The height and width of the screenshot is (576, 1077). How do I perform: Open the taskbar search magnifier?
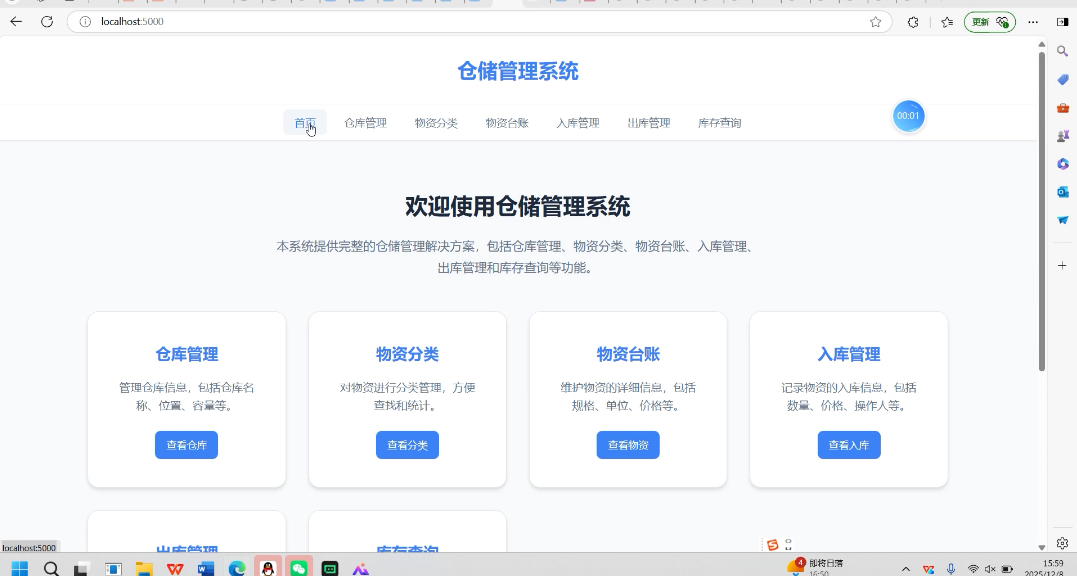51,568
